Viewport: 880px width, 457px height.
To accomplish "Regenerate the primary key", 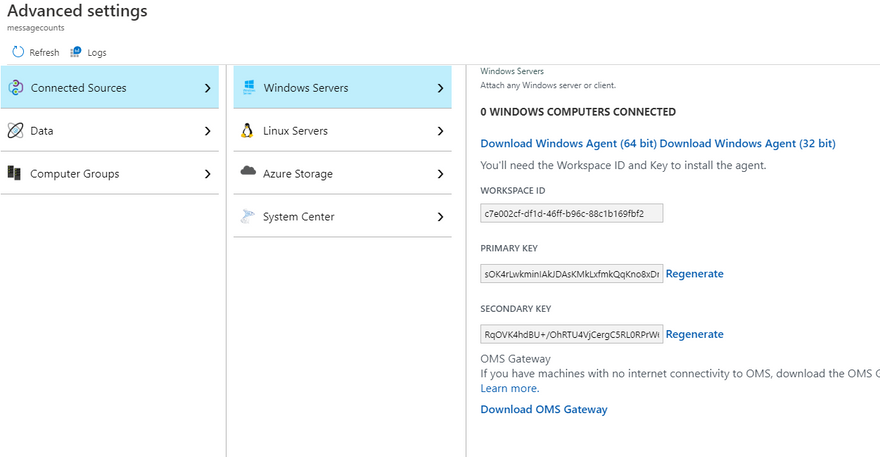I will coord(694,273).
